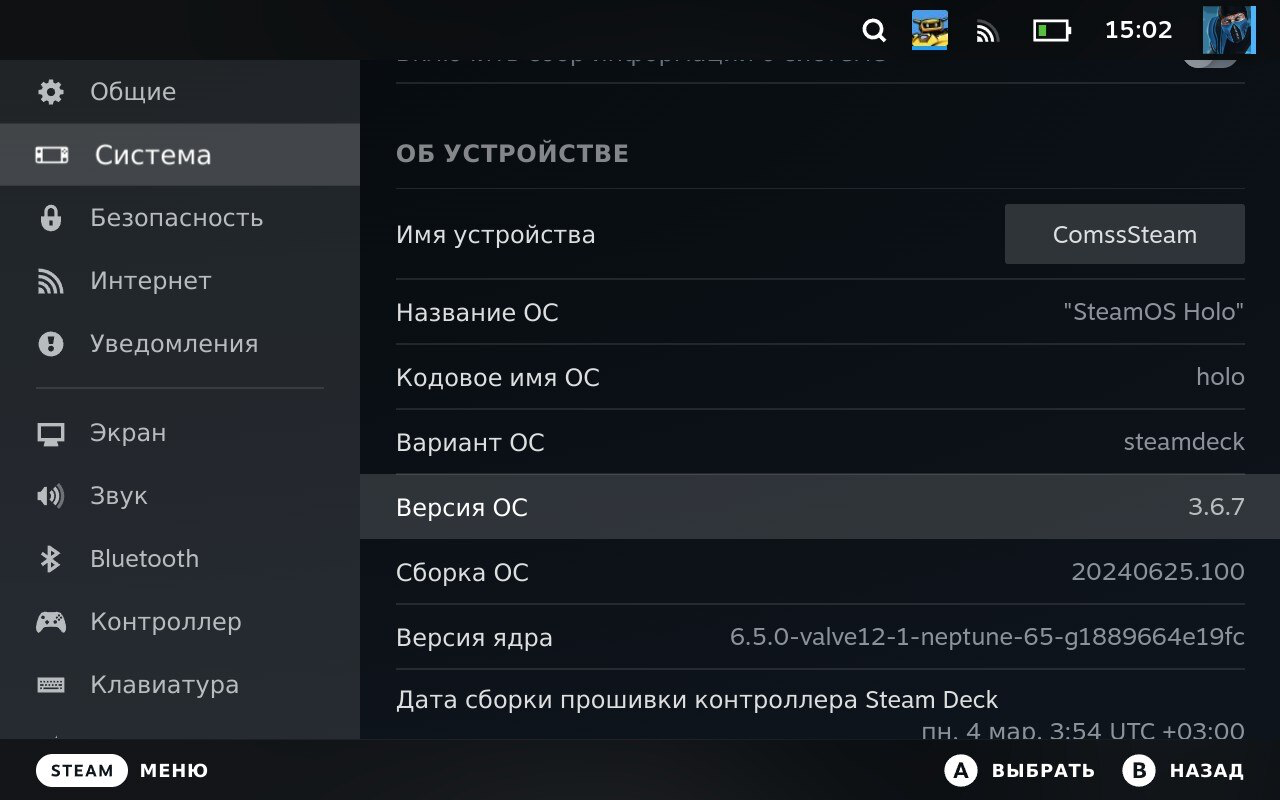This screenshot has height=800, width=1280.
Task: Click the game thumbnail in the top bar
Action: pos(929,30)
